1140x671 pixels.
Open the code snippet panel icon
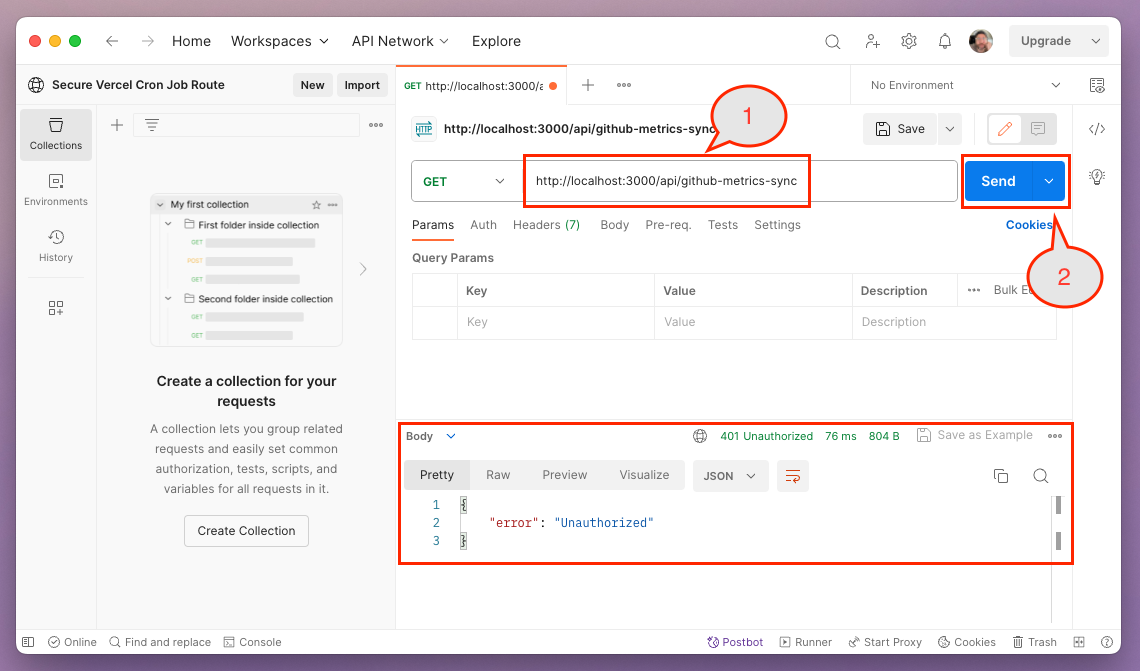coord(1097,129)
